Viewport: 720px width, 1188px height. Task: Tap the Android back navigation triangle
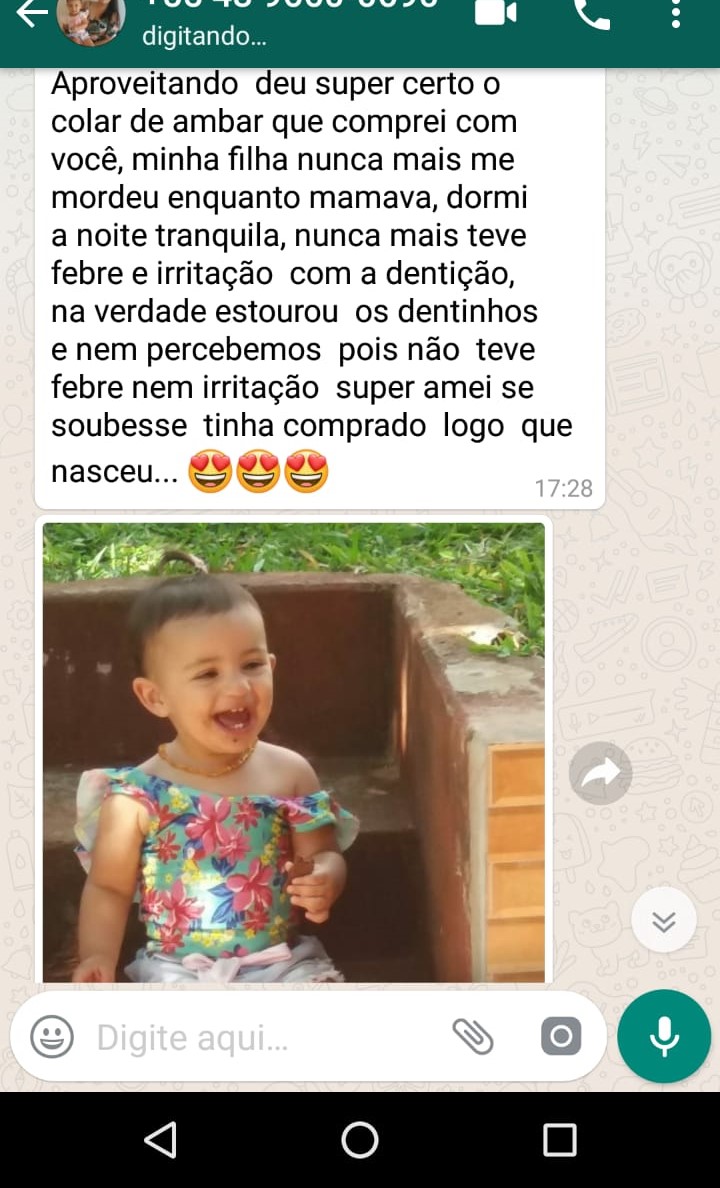click(161, 1140)
